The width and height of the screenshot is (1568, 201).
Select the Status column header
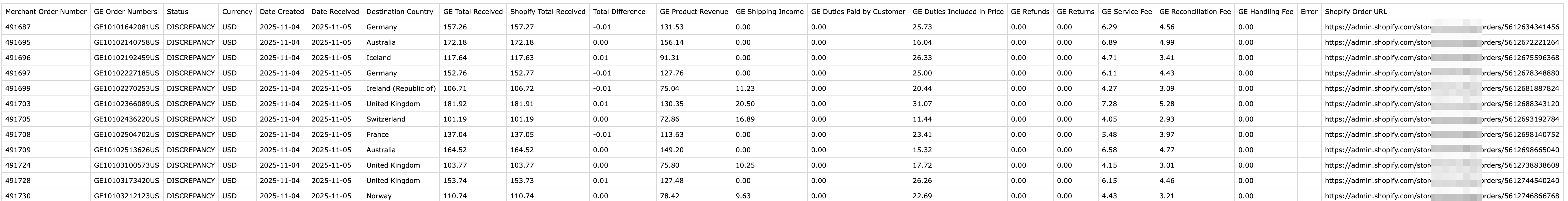pyautogui.click(x=178, y=12)
